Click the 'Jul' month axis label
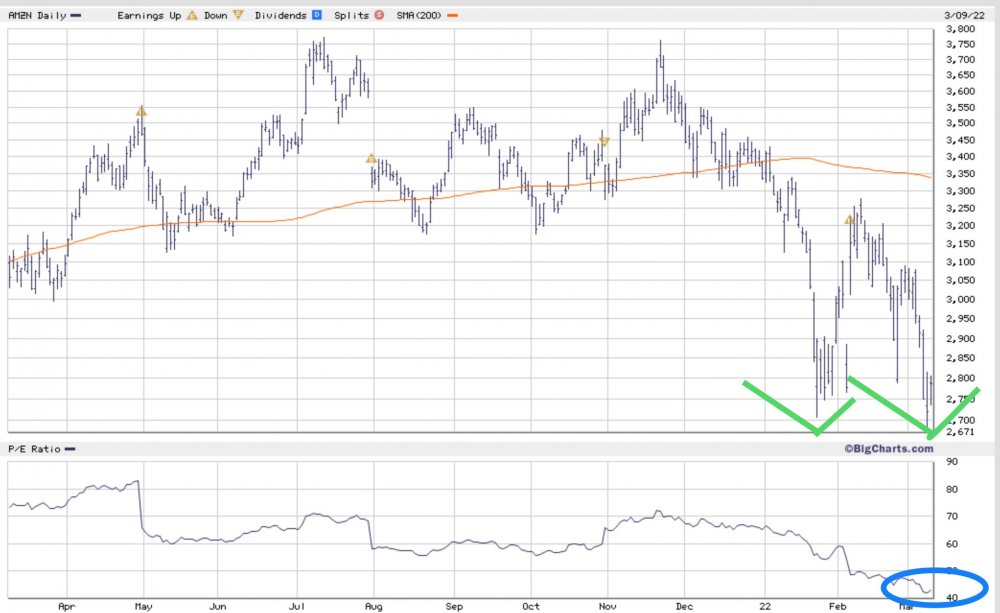Image resolution: width=1000 pixels, height=613 pixels. pyautogui.click(x=297, y=606)
